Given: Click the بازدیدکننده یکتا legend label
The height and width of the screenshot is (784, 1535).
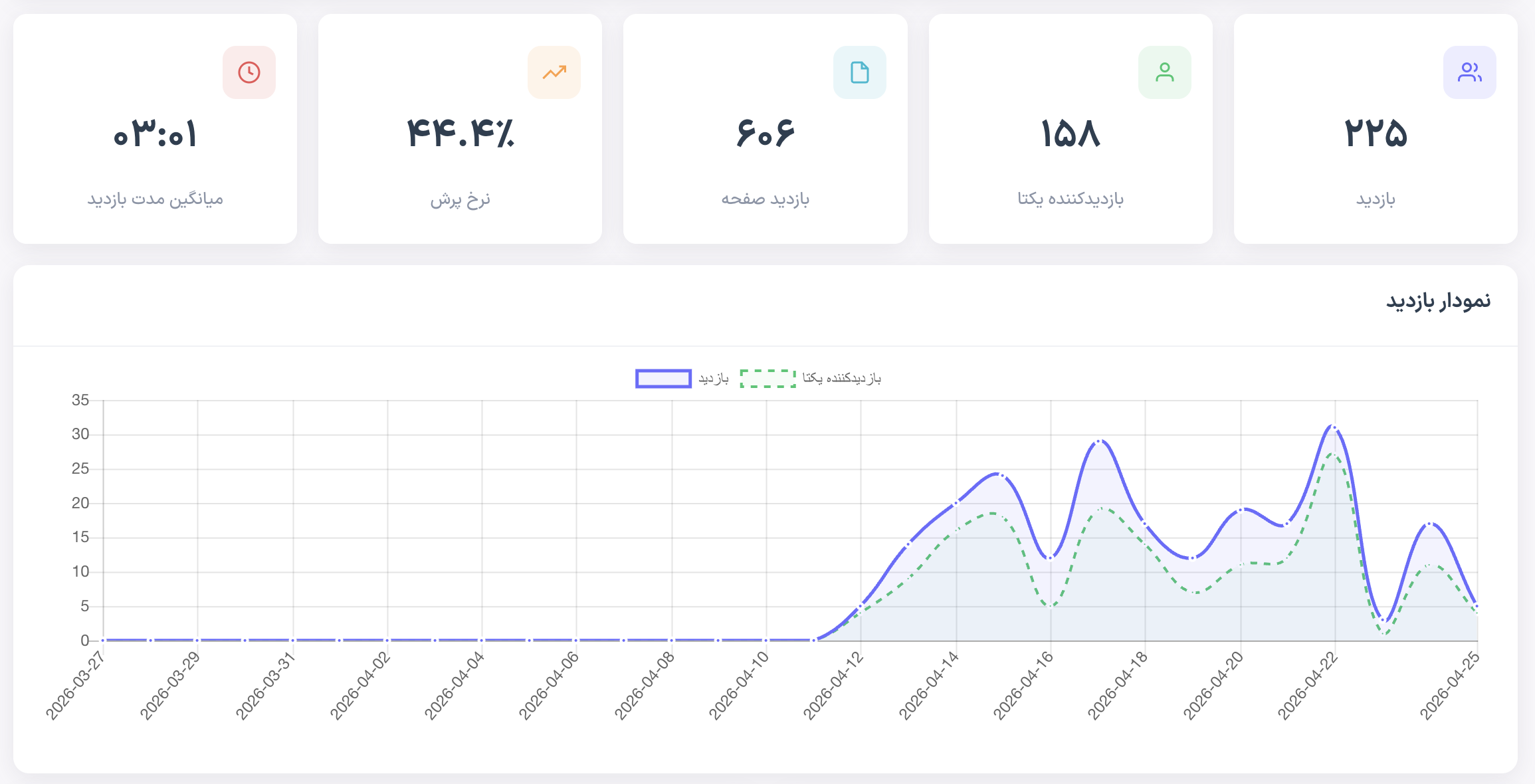Looking at the screenshot, I should click(842, 379).
